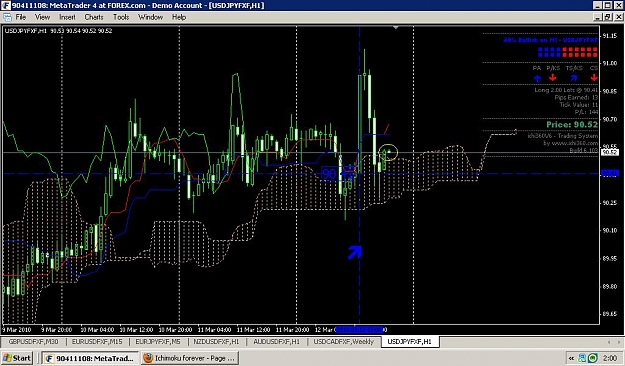Screen dimensions: 625x366
Task: Click the Windows Start button
Action: [17, 358]
